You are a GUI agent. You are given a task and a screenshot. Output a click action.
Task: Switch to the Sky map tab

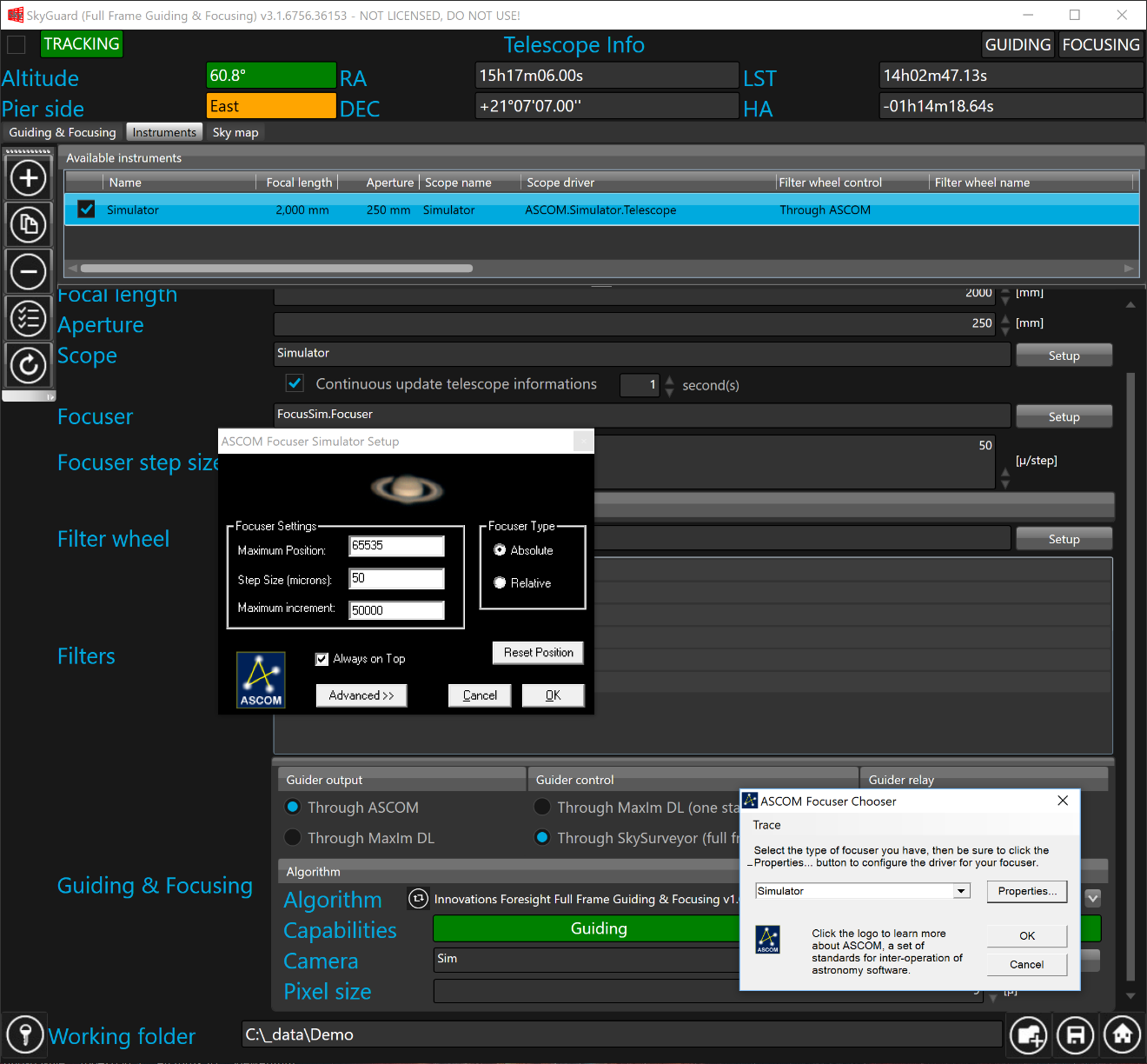[x=235, y=132]
